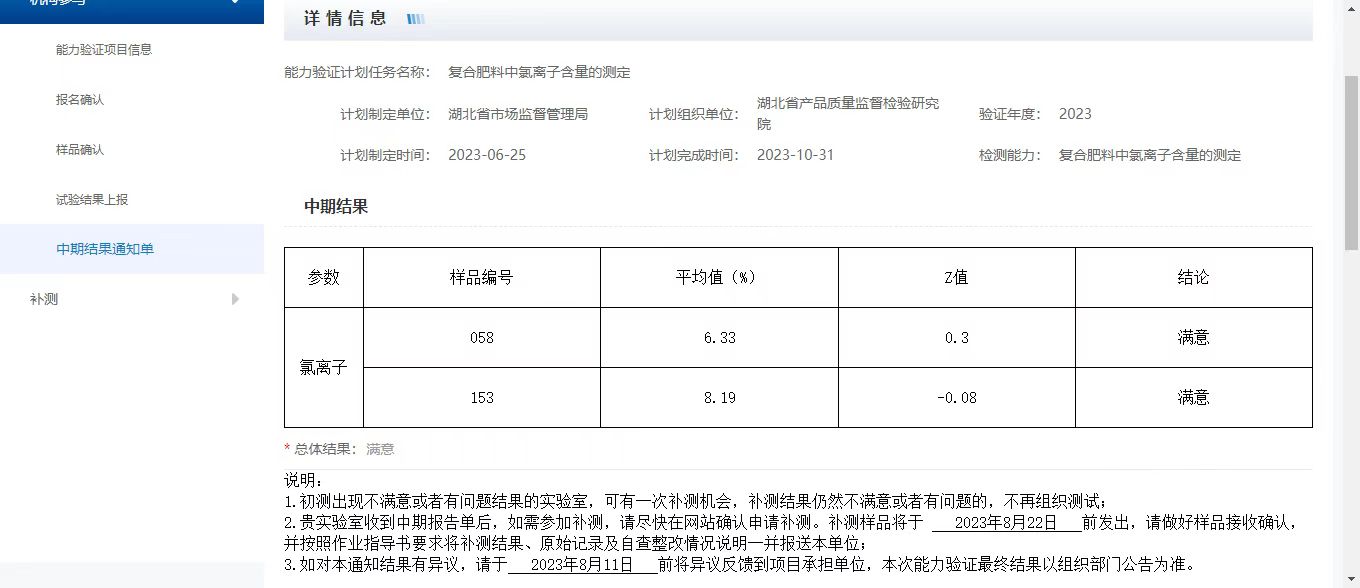This screenshot has height=588, width=1360.
Task: Collapse the top sidebar section chevron
Action: pyautogui.click(x=235, y=3)
